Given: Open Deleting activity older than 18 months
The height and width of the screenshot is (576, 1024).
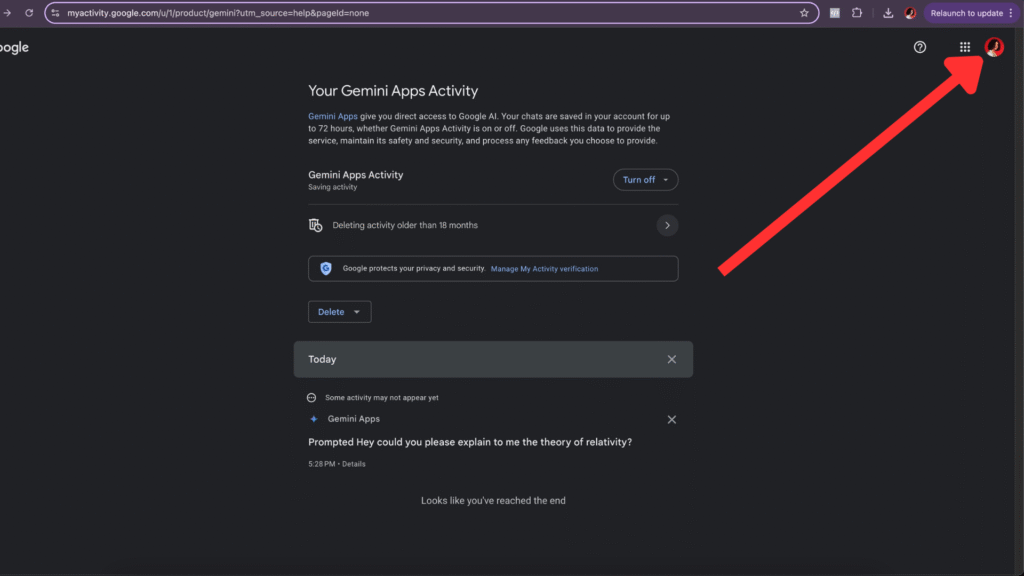Looking at the screenshot, I should (405, 225).
